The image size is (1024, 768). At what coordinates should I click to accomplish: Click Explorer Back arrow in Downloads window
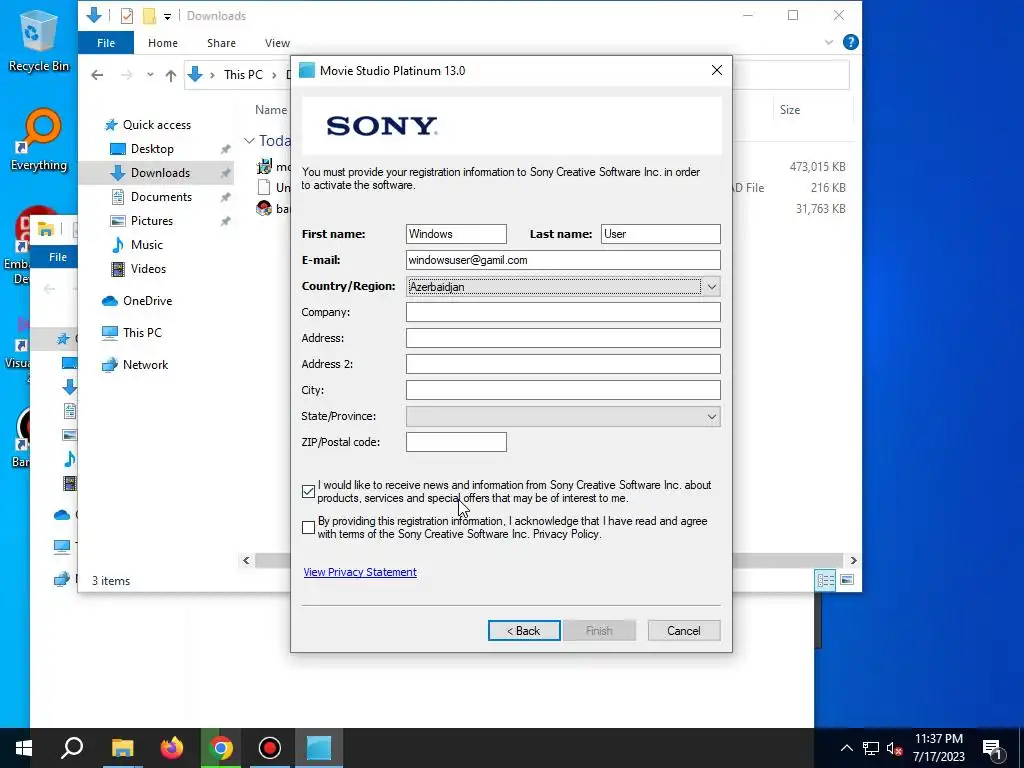(x=97, y=75)
